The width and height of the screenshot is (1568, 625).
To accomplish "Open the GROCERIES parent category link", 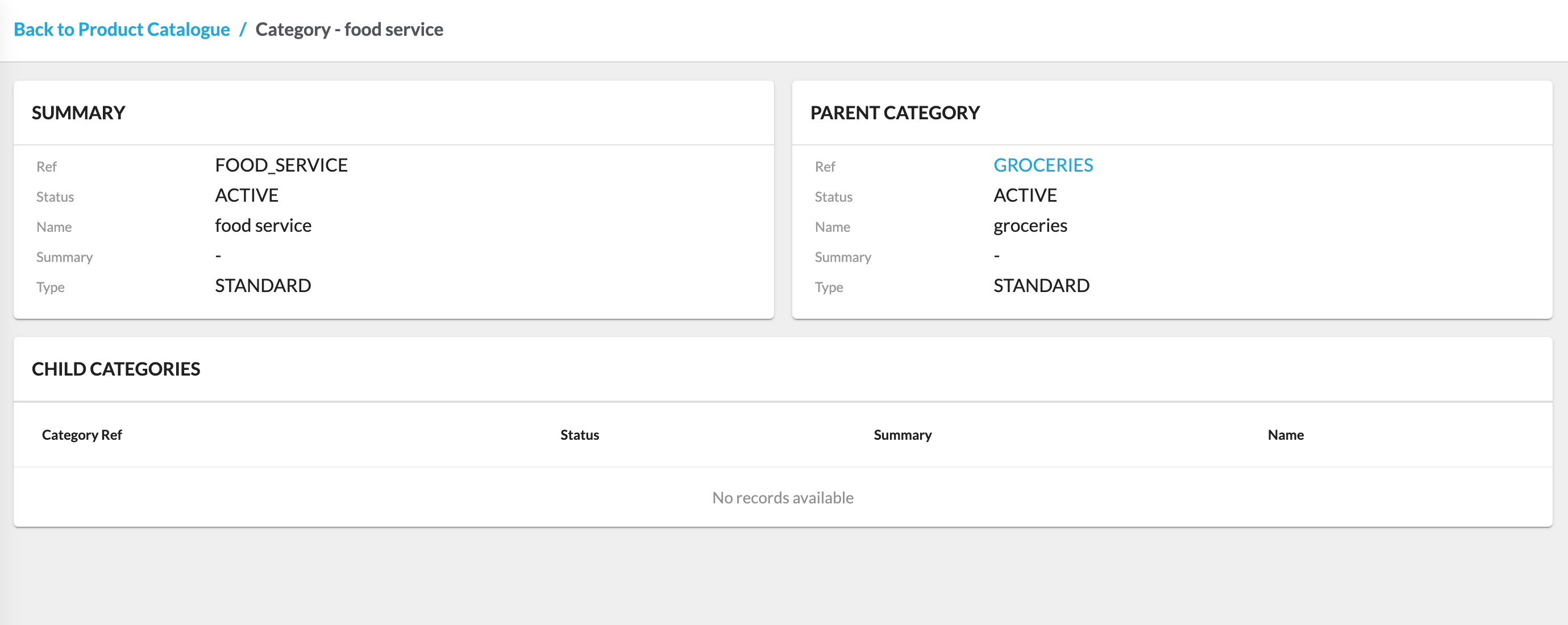I will [x=1043, y=165].
